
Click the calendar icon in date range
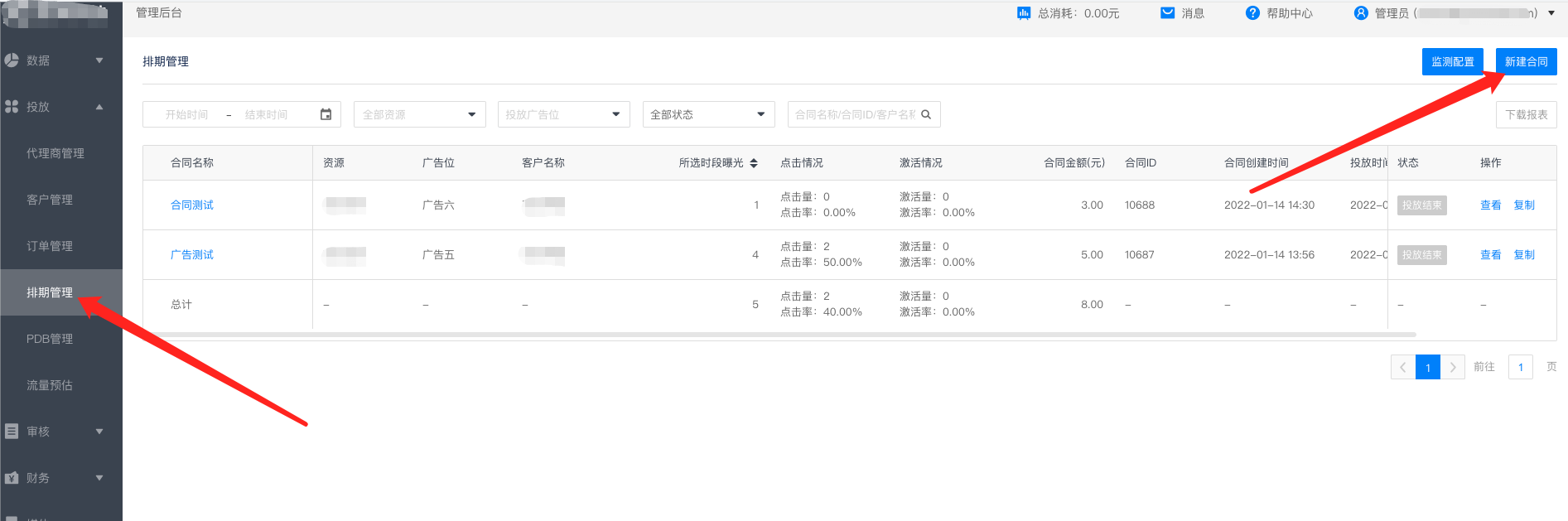click(x=326, y=114)
